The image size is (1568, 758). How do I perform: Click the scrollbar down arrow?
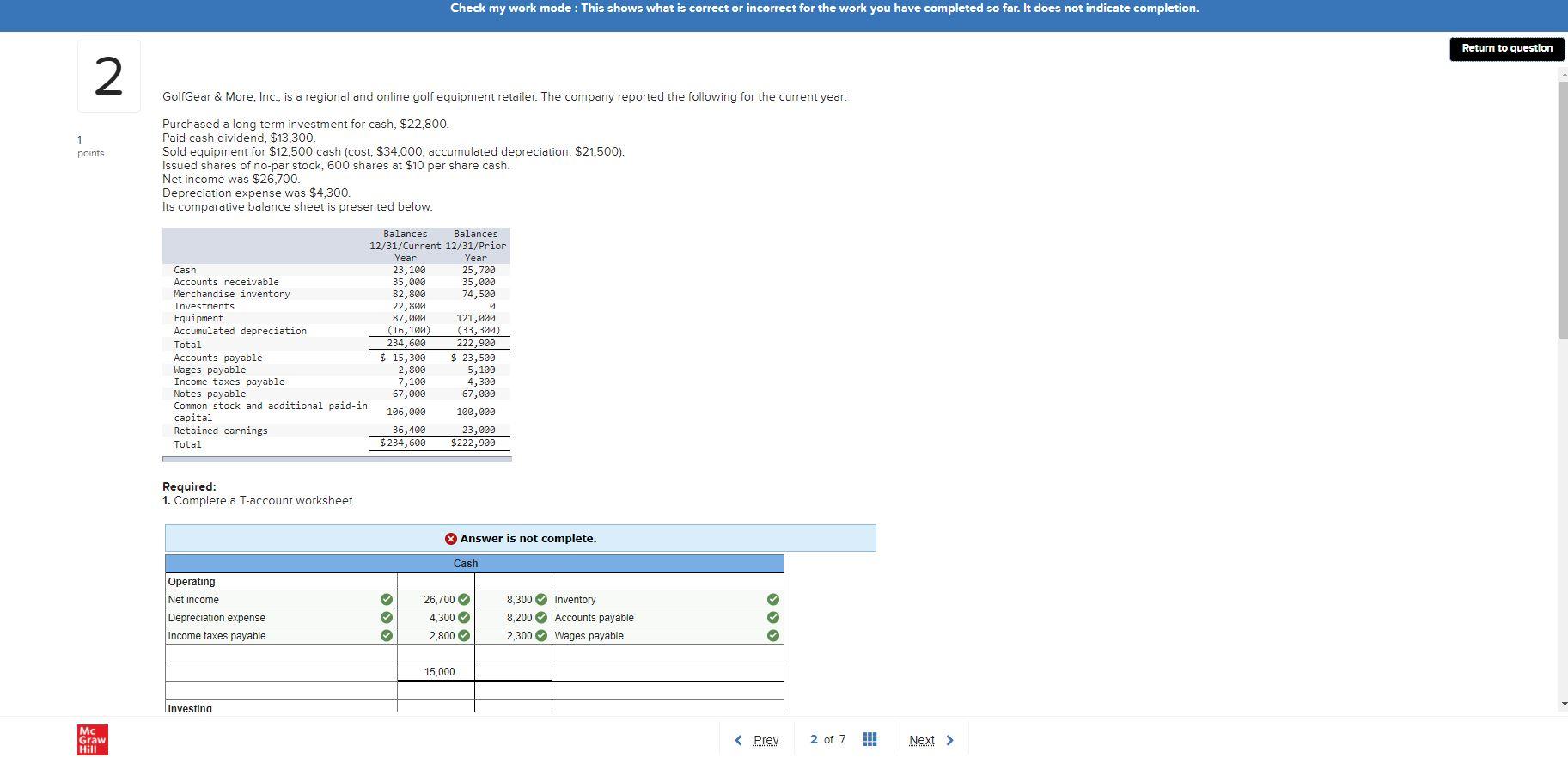1563,704
